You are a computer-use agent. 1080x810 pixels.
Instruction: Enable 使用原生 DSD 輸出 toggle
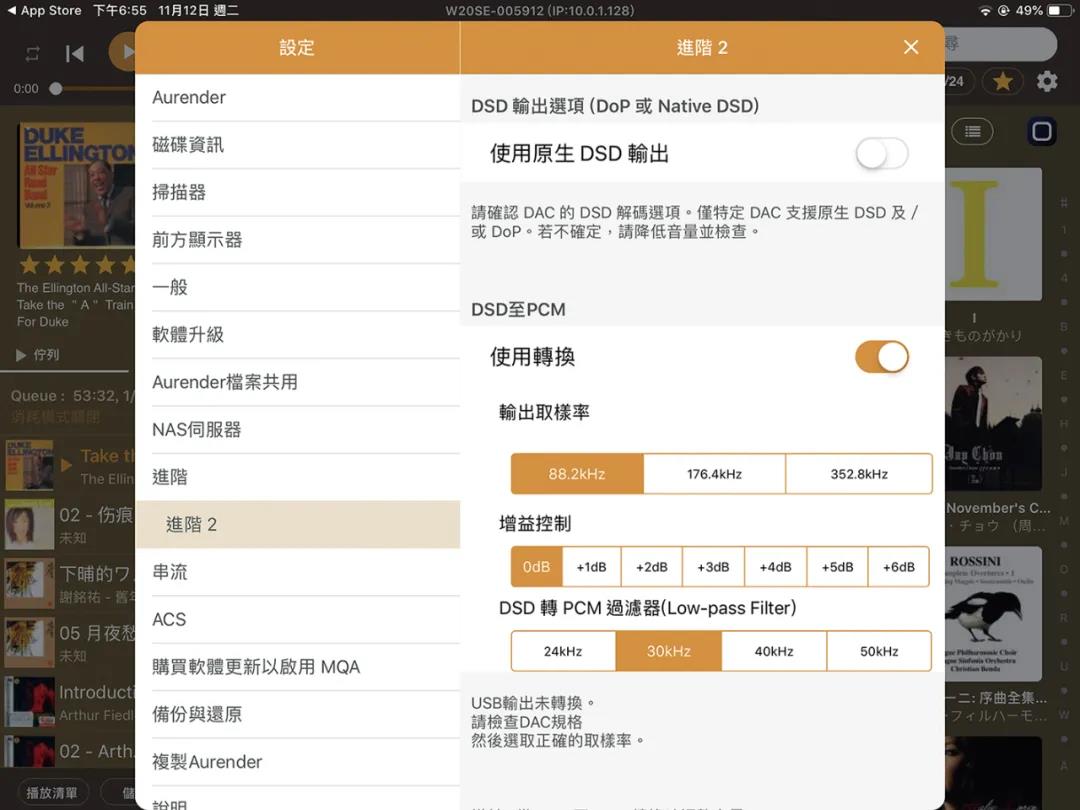[881, 155]
